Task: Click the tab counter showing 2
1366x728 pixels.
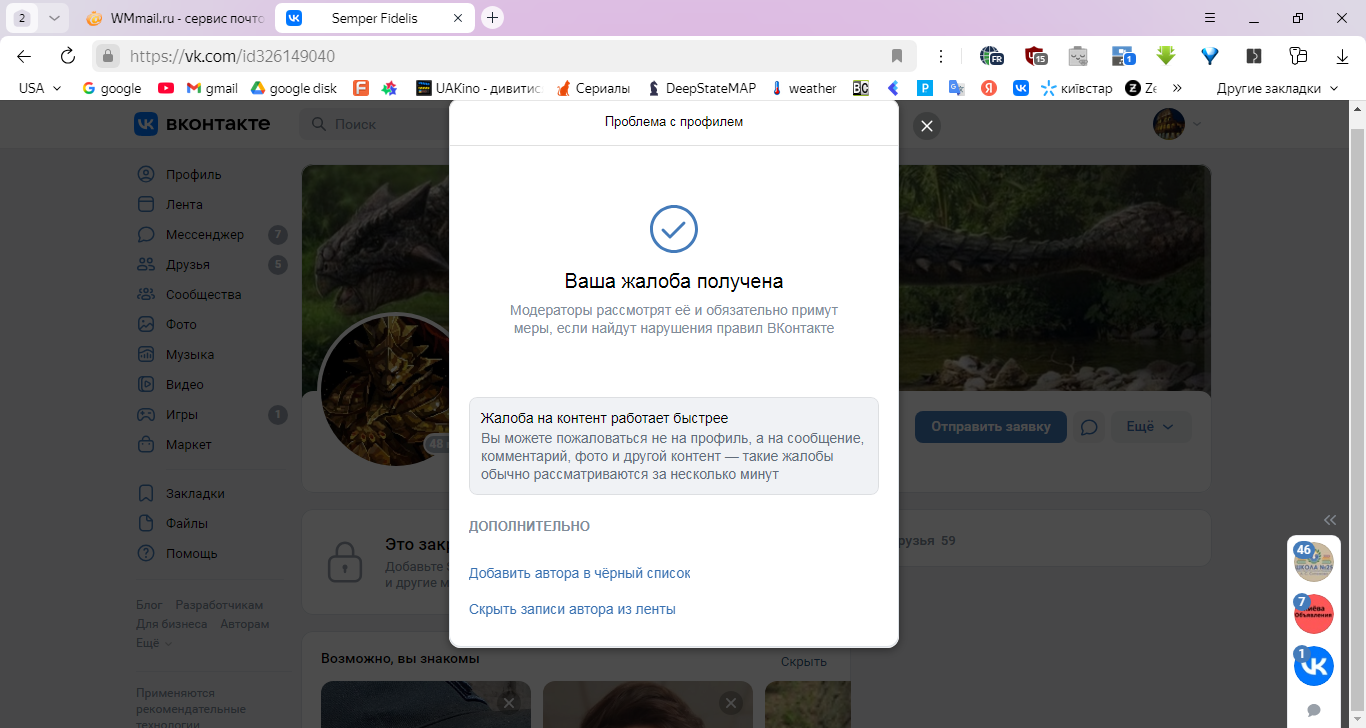Action: tap(21, 18)
